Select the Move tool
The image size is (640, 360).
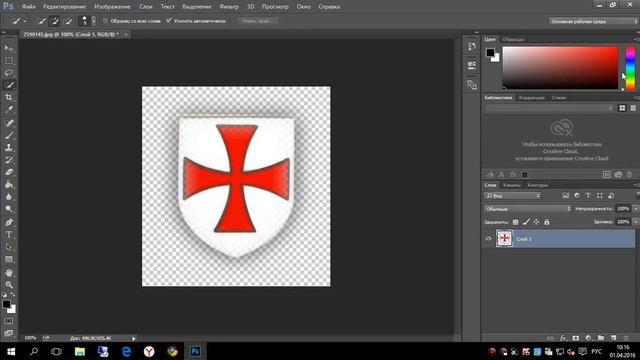[9, 48]
